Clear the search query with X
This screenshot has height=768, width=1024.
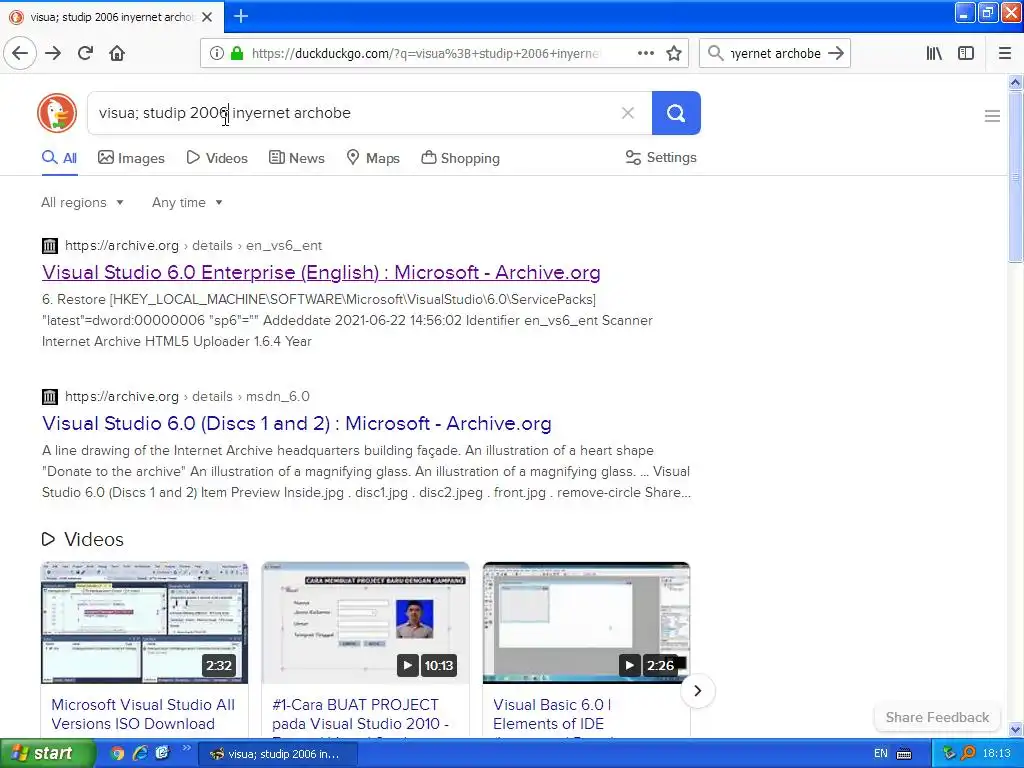(628, 113)
